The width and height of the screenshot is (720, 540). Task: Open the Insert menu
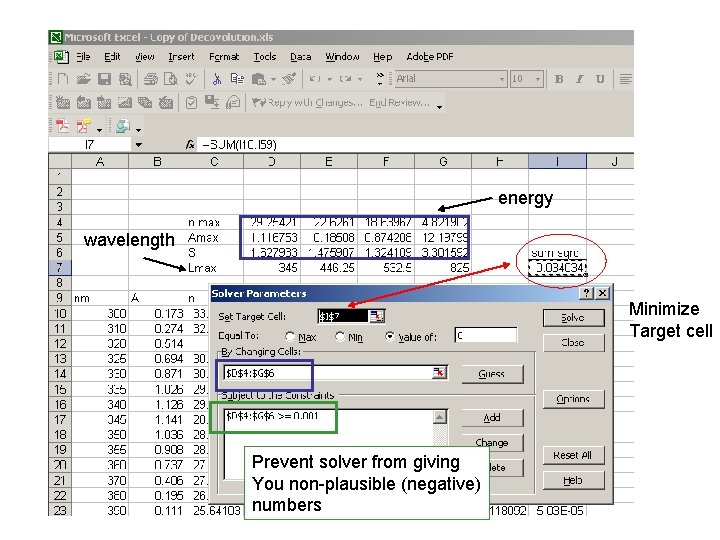click(181, 57)
